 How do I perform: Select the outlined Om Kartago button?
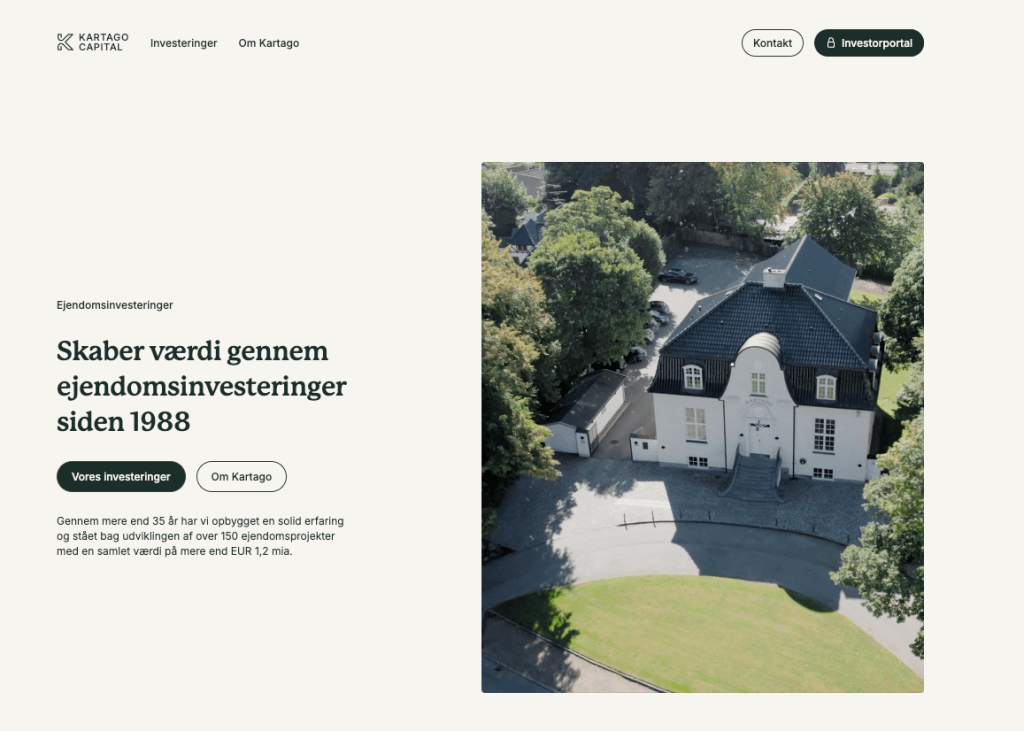pyautogui.click(x=241, y=477)
